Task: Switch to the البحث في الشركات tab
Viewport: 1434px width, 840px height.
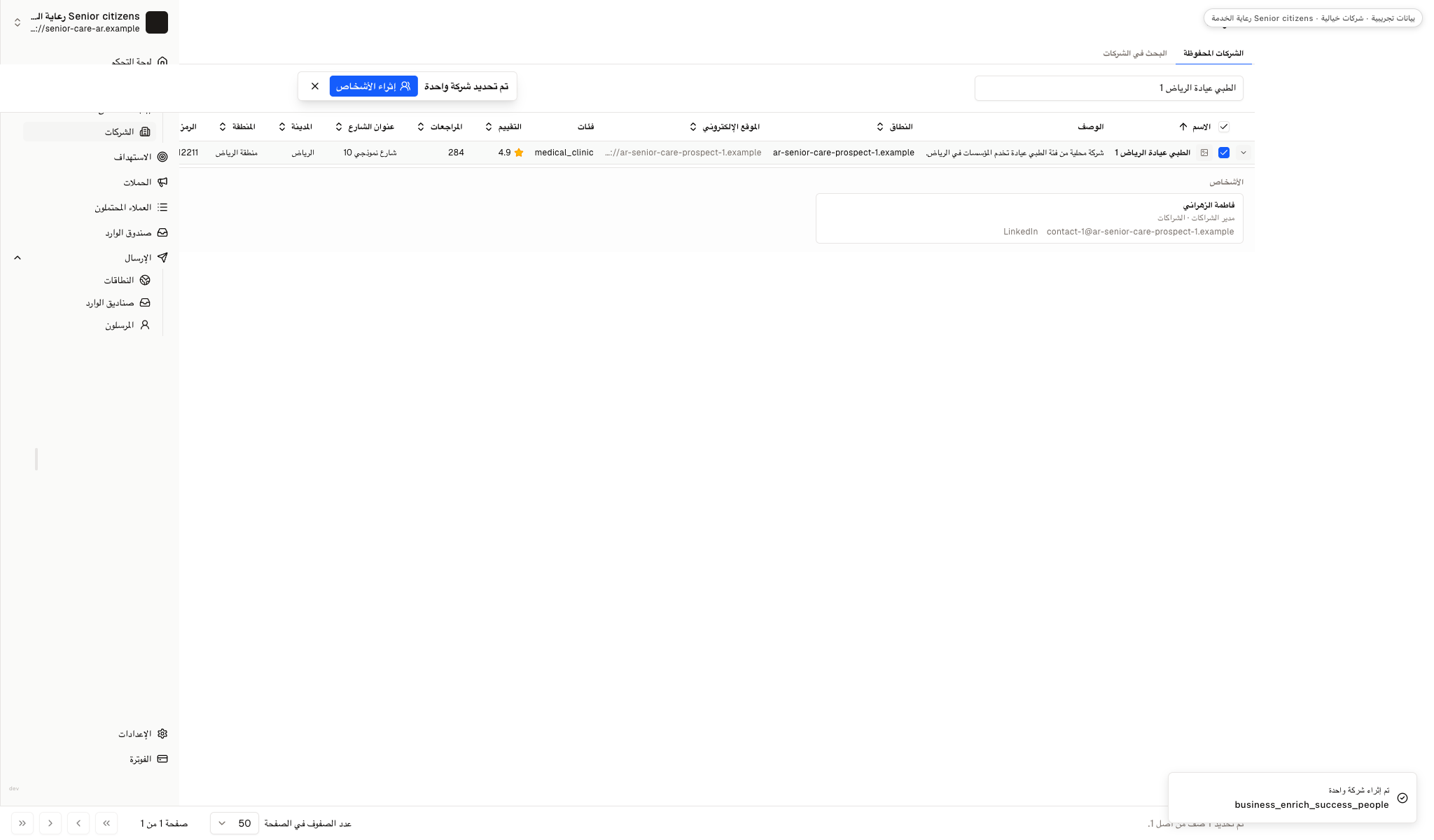Action: pyautogui.click(x=1135, y=53)
